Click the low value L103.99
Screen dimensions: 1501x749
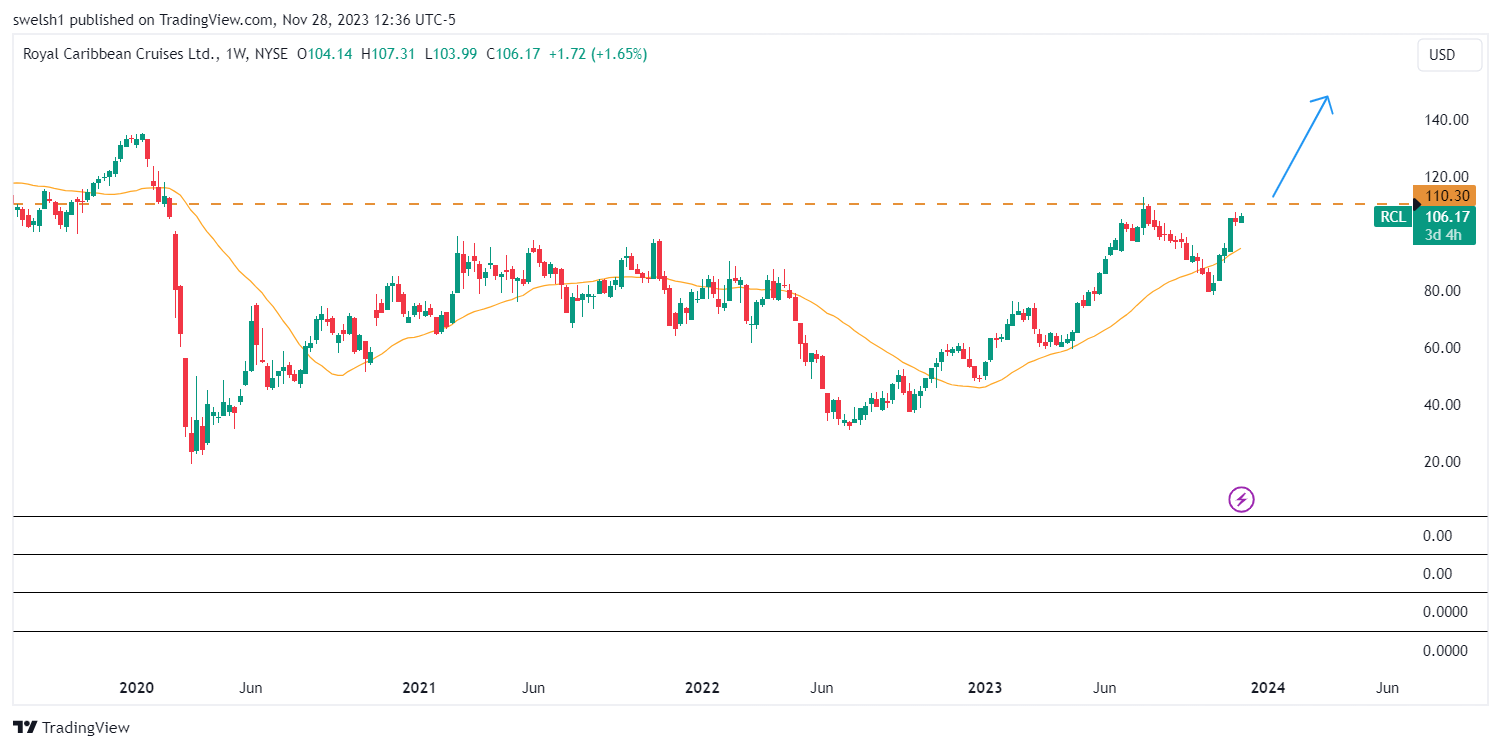pyautogui.click(x=451, y=54)
